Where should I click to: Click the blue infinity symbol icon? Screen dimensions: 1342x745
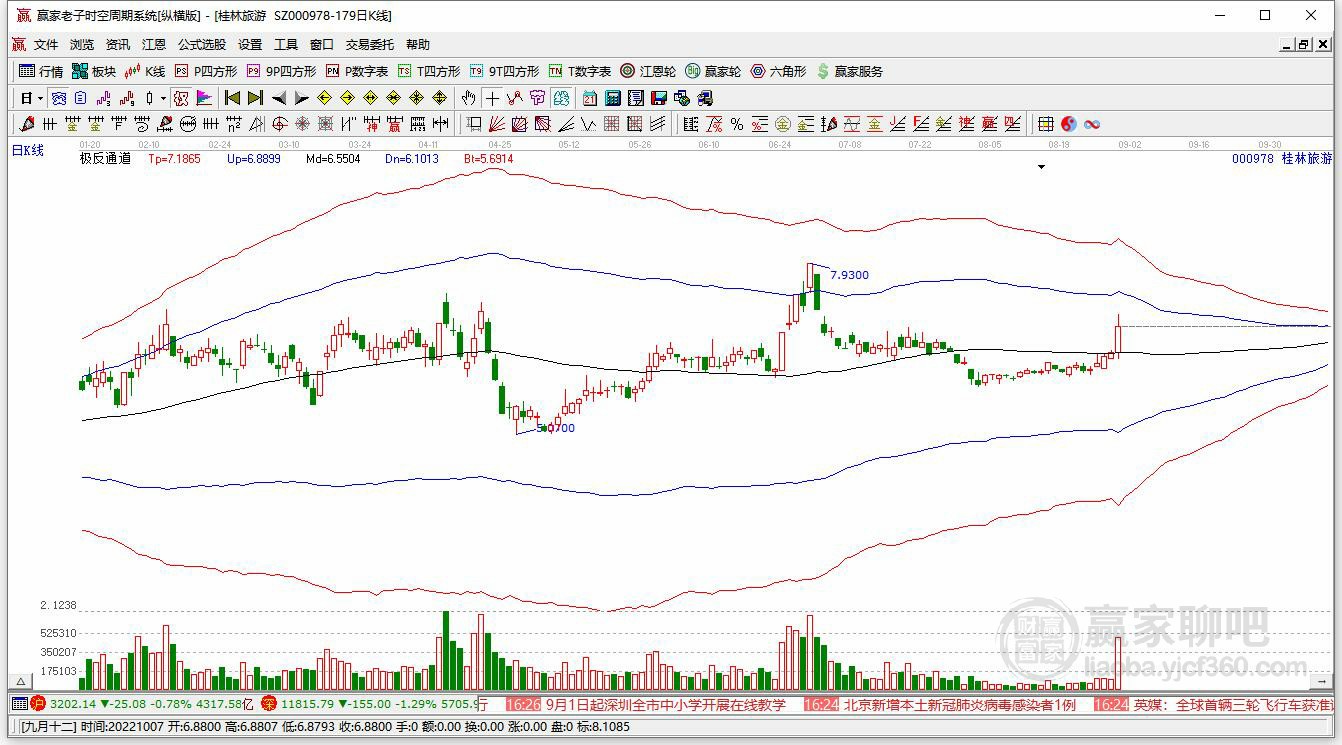pyautogui.click(x=1092, y=124)
